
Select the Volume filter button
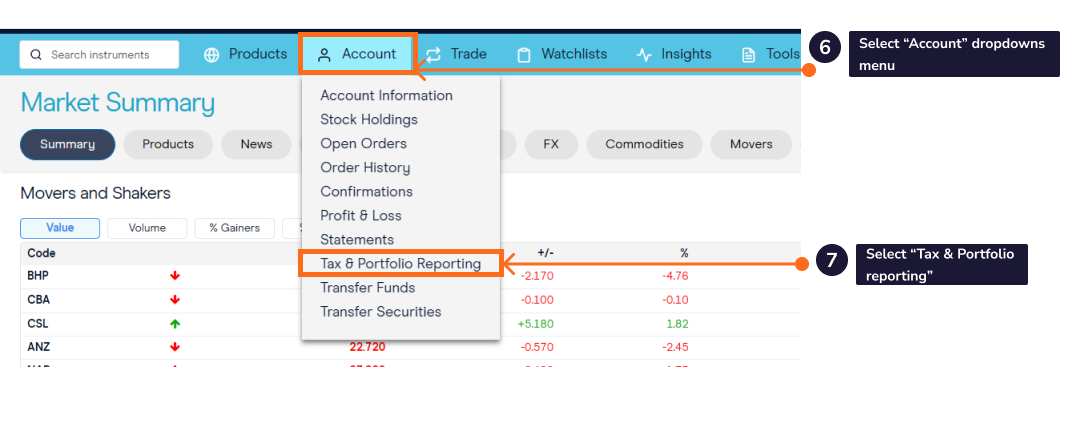tap(147, 228)
